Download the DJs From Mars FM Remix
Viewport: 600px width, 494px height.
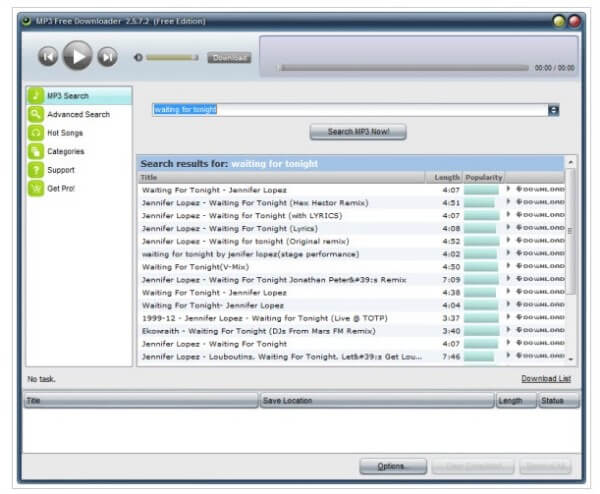pos(540,330)
